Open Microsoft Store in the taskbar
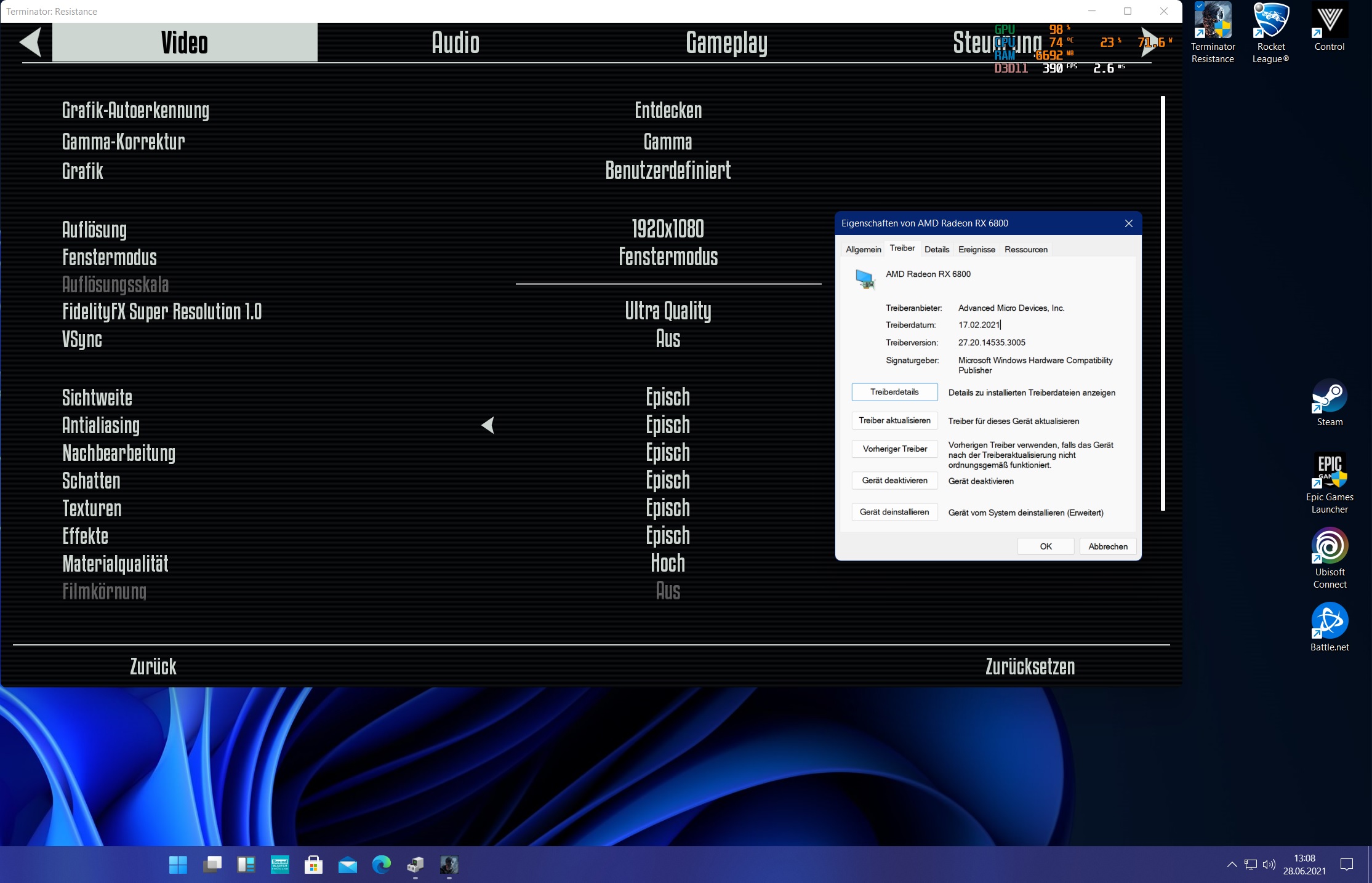 [x=313, y=865]
